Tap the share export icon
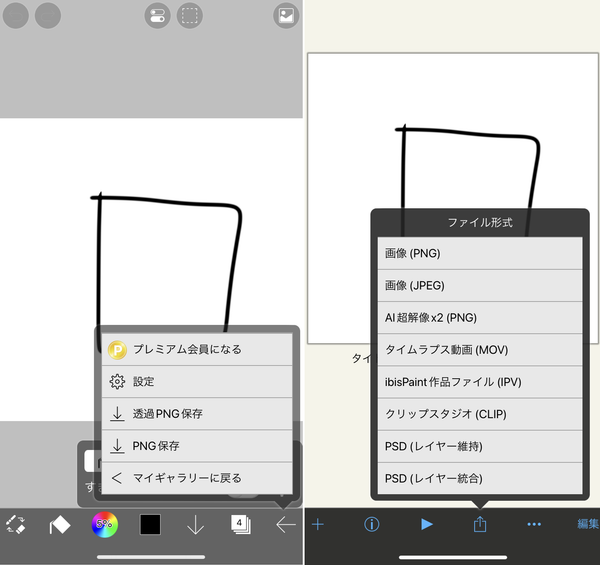 [480, 524]
